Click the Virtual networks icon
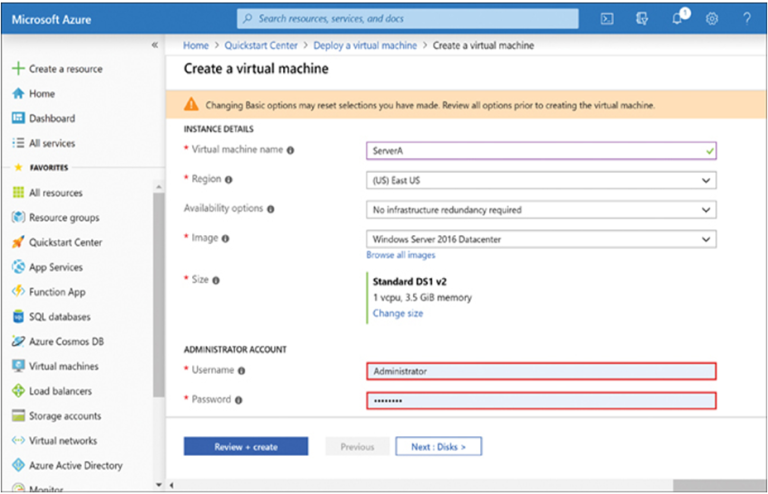Screen dimensions: 768x494 (18, 440)
